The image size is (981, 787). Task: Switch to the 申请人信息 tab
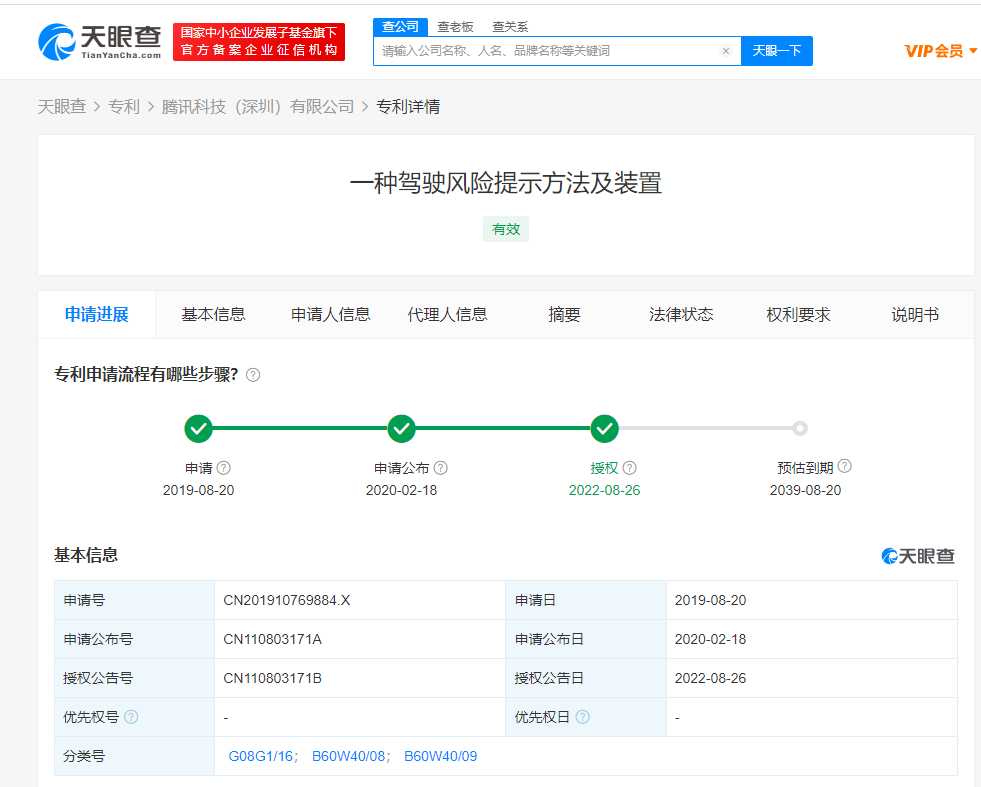330,315
